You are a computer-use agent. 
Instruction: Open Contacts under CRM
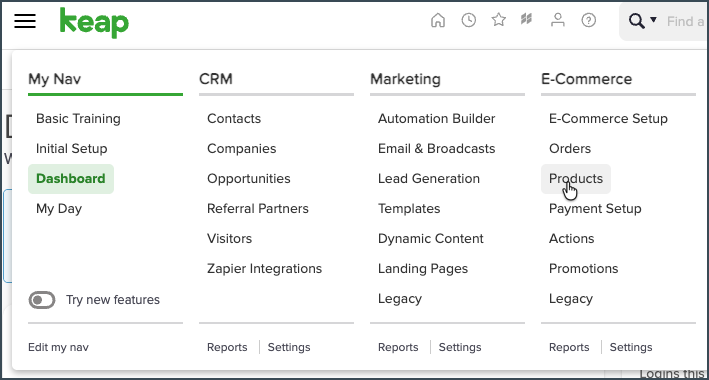[234, 119]
